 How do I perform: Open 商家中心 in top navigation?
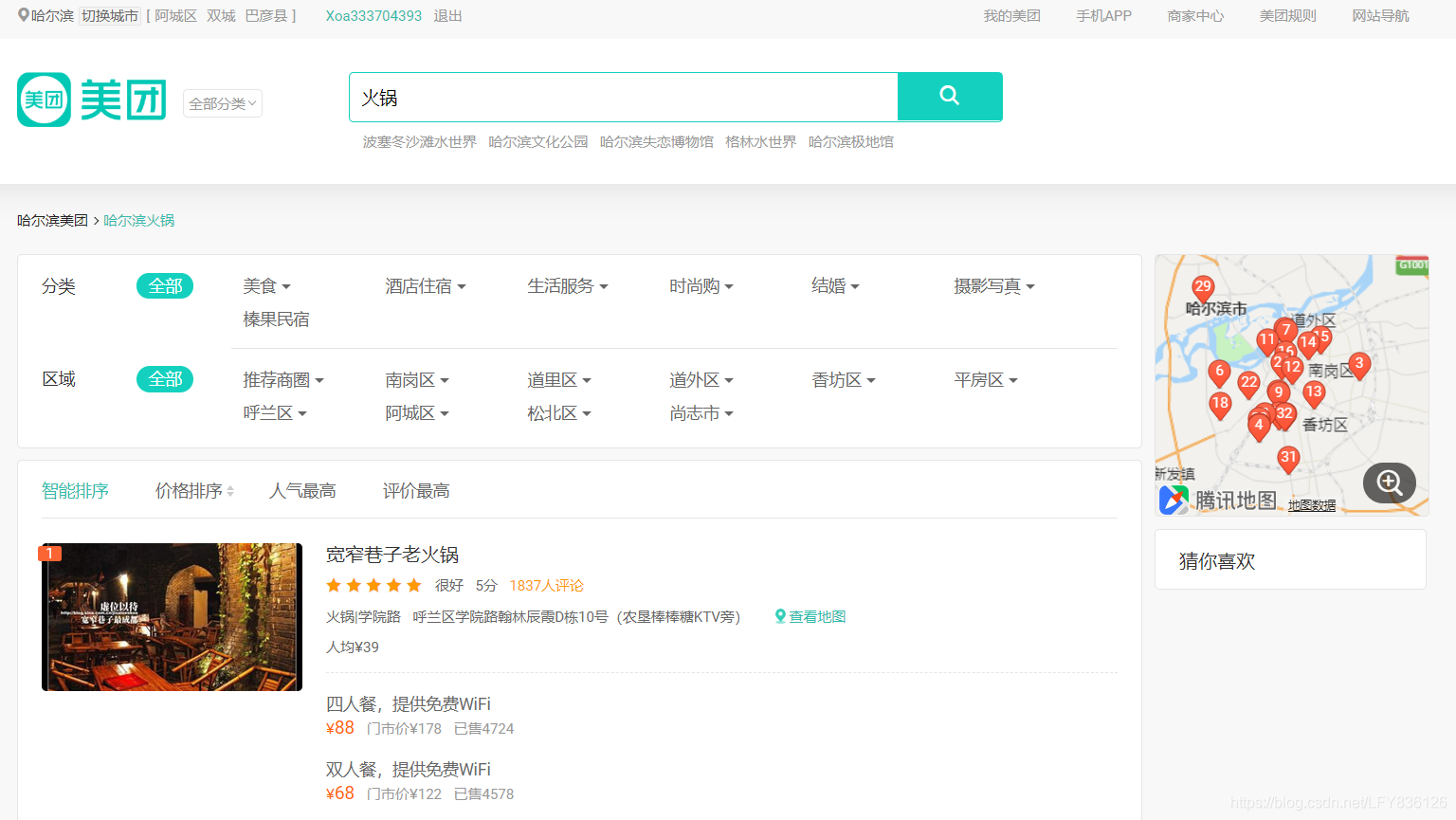(x=1195, y=16)
